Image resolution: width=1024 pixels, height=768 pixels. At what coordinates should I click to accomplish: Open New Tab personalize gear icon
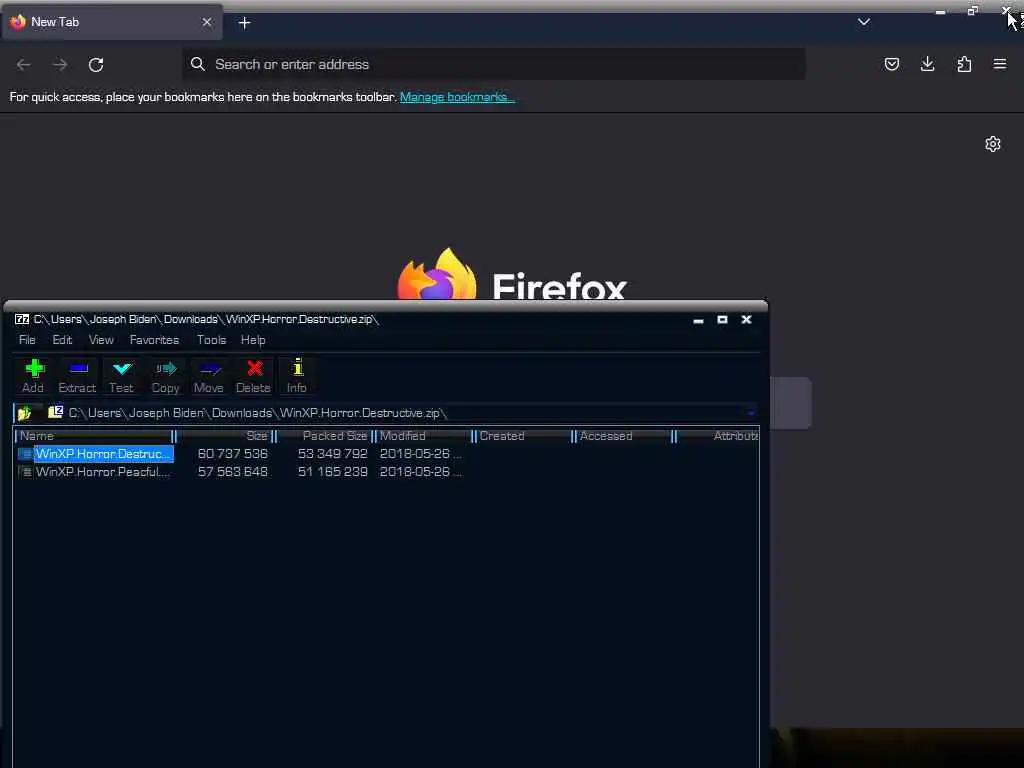pos(993,144)
